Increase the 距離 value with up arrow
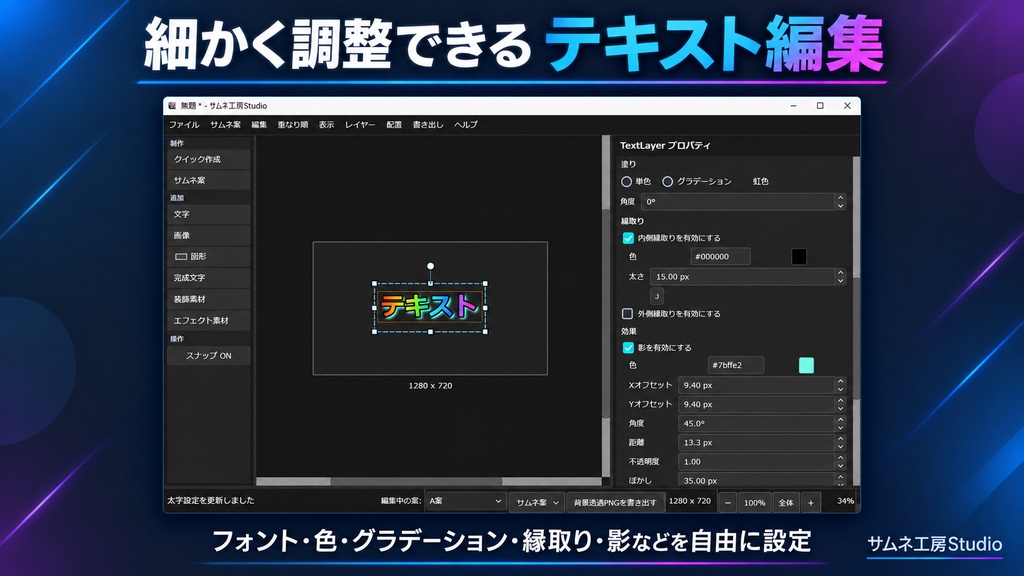1024x576 pixels. coord(840,438)
